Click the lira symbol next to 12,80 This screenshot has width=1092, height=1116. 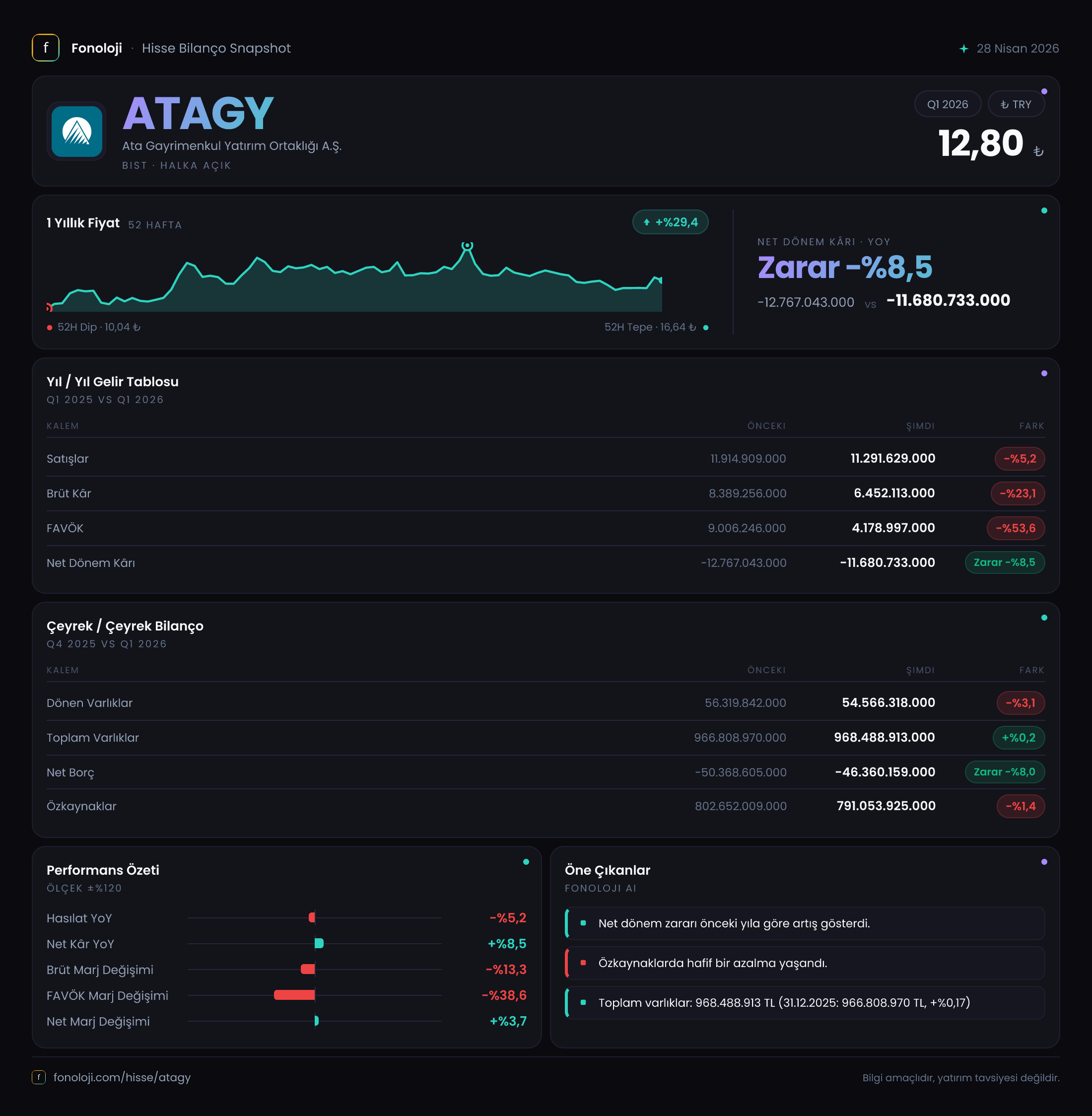click(x=1038, y=151)
